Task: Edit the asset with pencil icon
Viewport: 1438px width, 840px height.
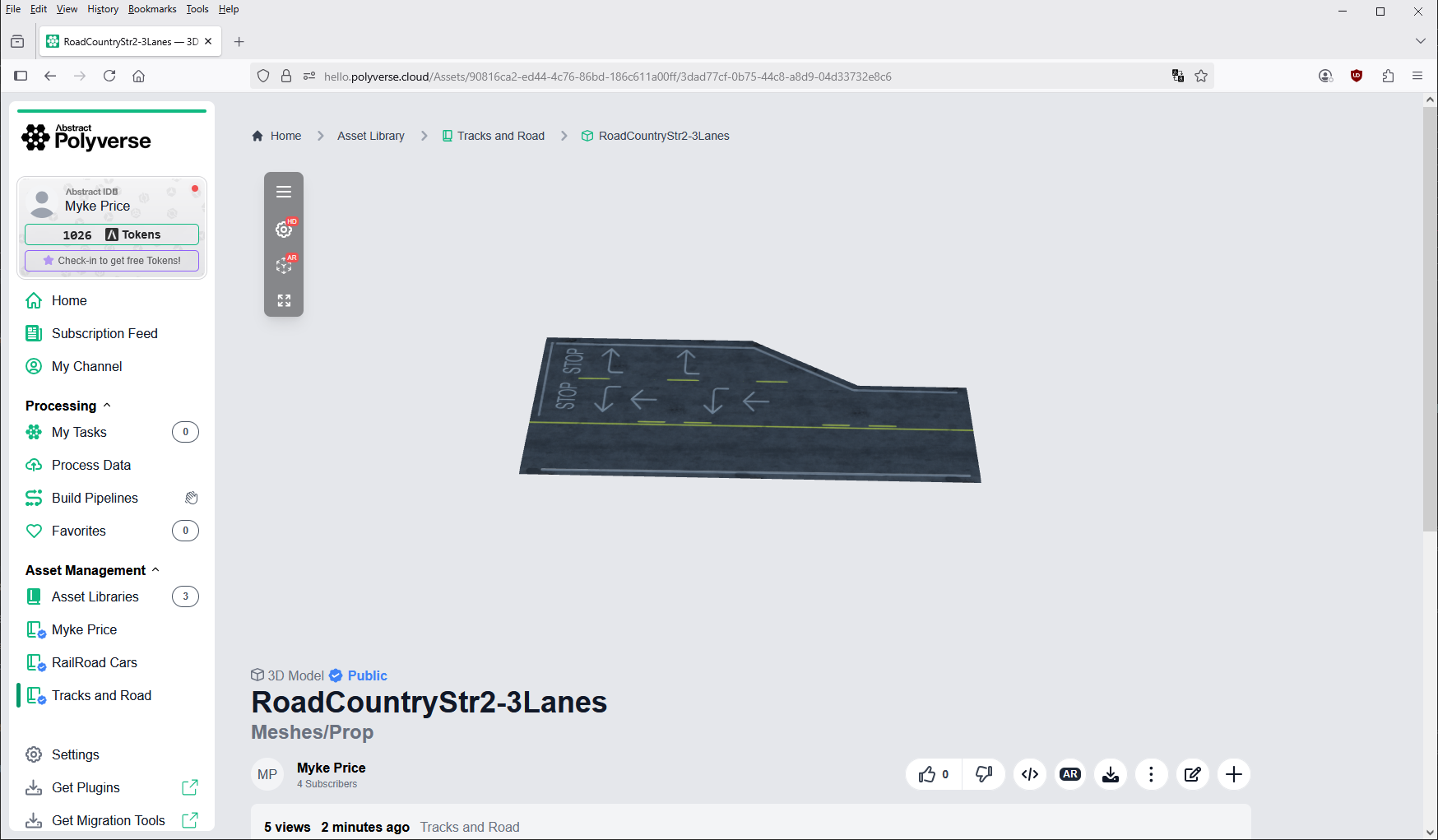Action: pos(1192,774)
